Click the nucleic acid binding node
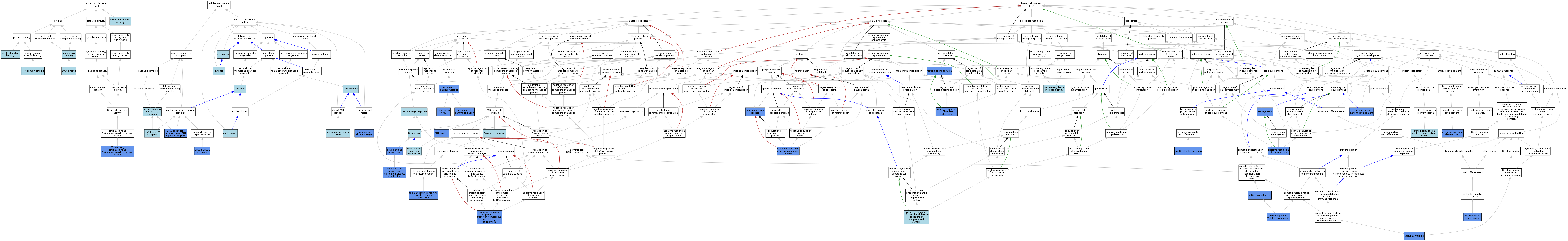The width and height of the screenshot is (1568, 241). (x=69, y=54)
